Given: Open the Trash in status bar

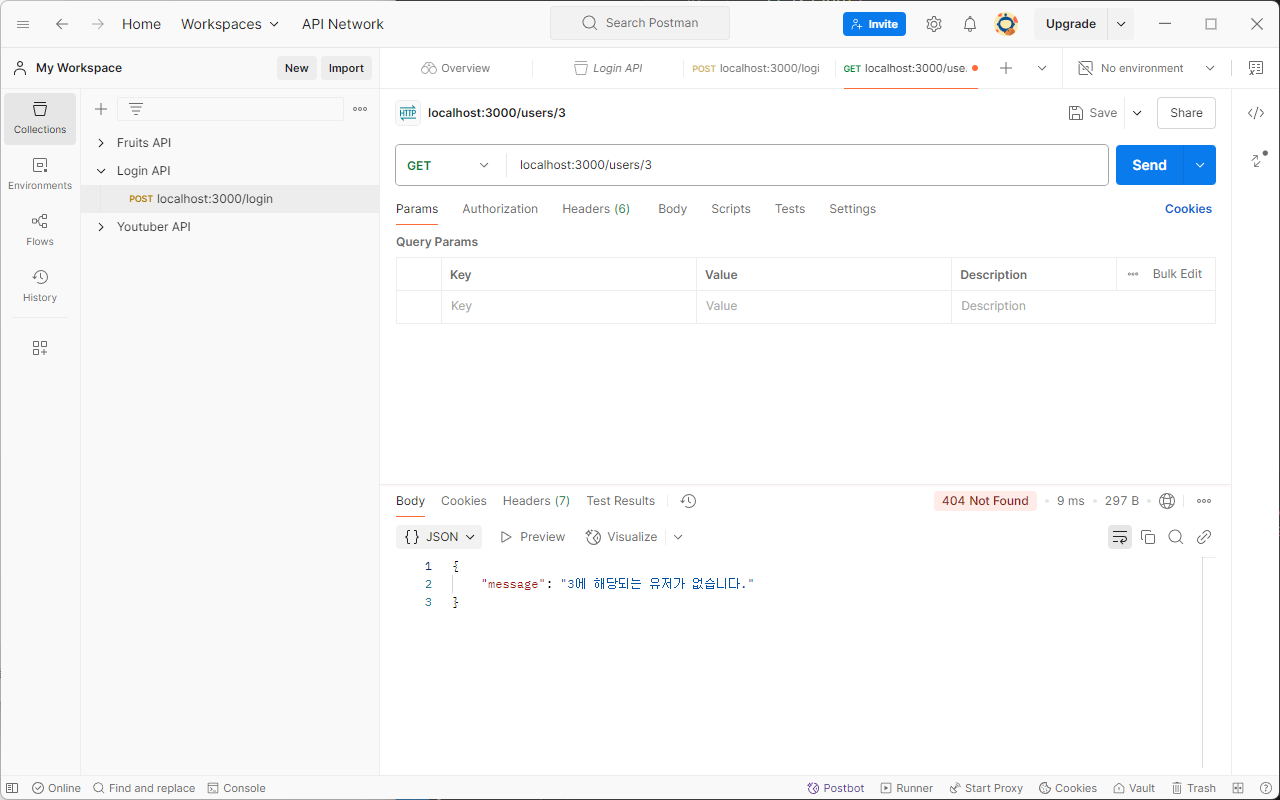Looking at the screenshot, I should pos(1194,788).
